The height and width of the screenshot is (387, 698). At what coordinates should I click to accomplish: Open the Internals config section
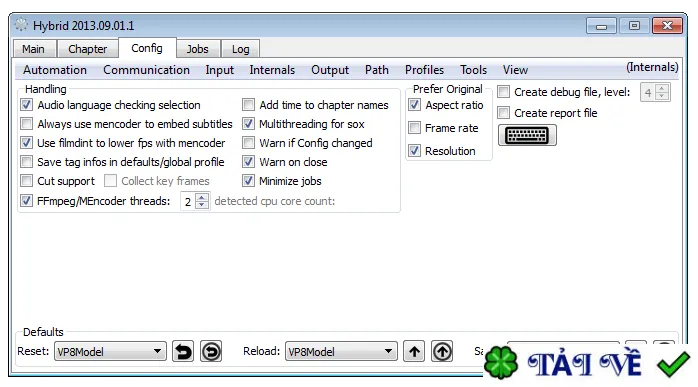click(x=272, y=70)
